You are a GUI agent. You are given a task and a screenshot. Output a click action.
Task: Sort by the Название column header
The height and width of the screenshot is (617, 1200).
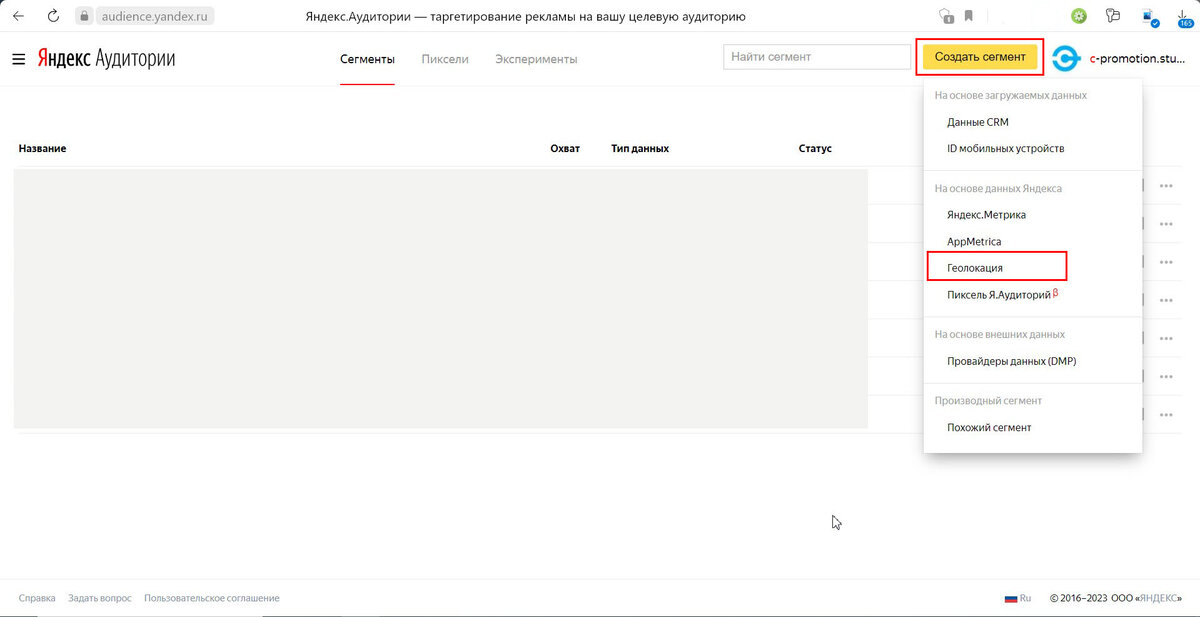pos(42,148)
